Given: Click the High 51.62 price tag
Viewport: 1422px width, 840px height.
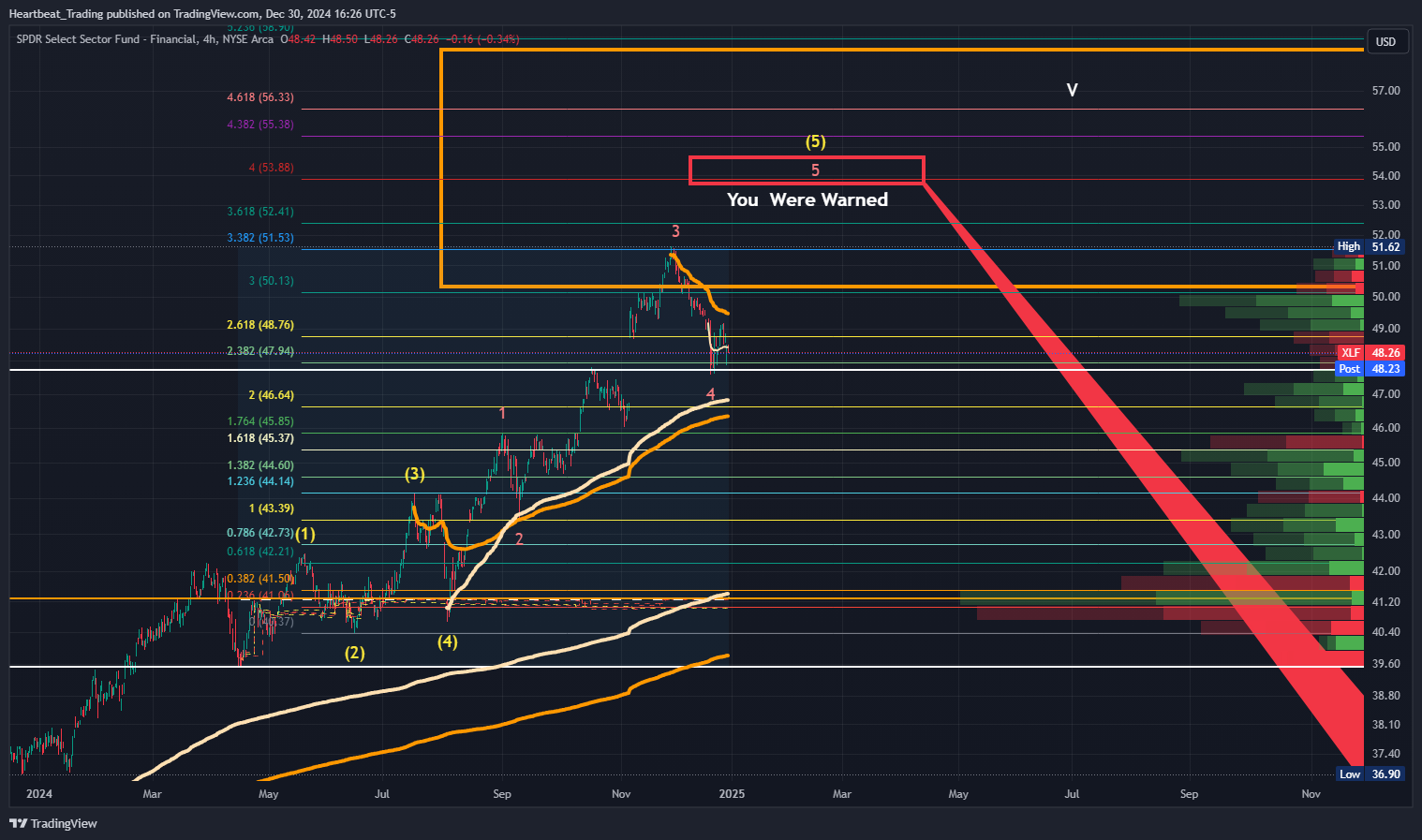Looking at the screenshot, I should coord(1369,246).
